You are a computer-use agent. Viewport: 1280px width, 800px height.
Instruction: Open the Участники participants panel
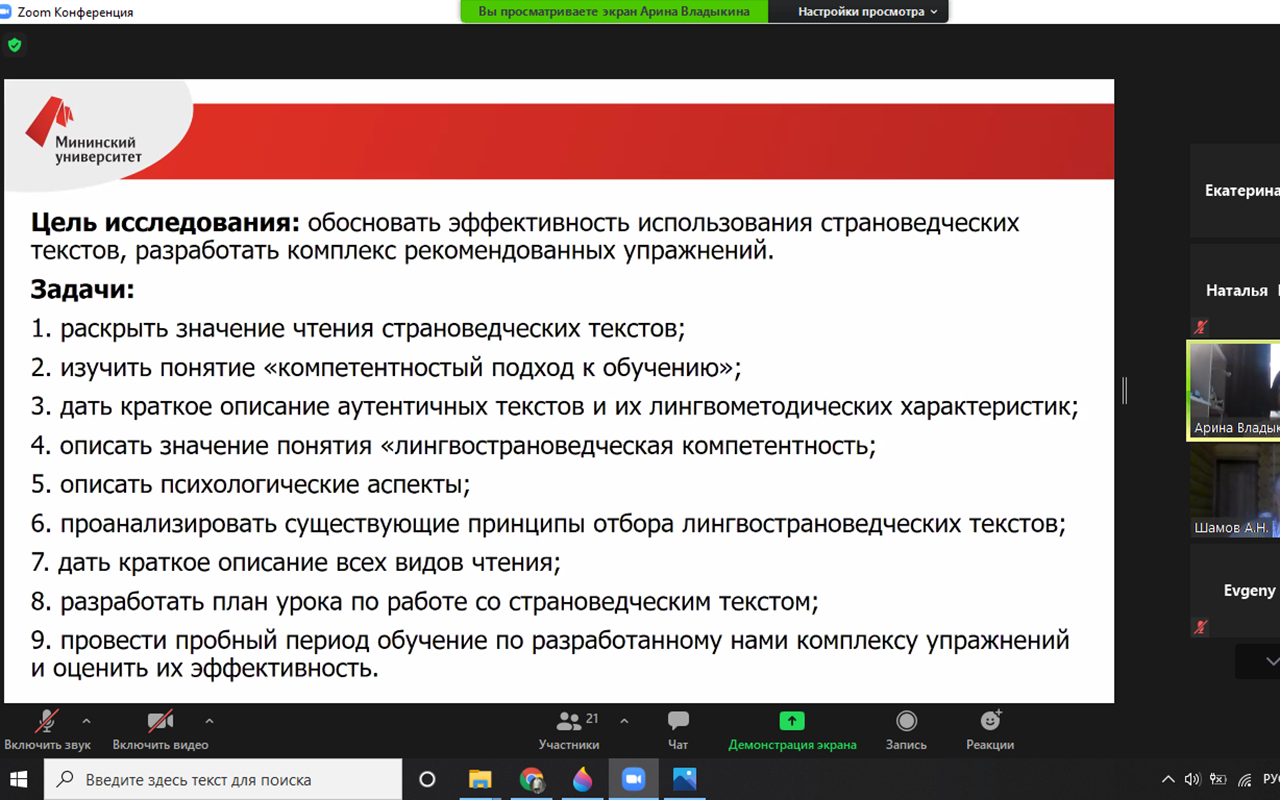569,730
